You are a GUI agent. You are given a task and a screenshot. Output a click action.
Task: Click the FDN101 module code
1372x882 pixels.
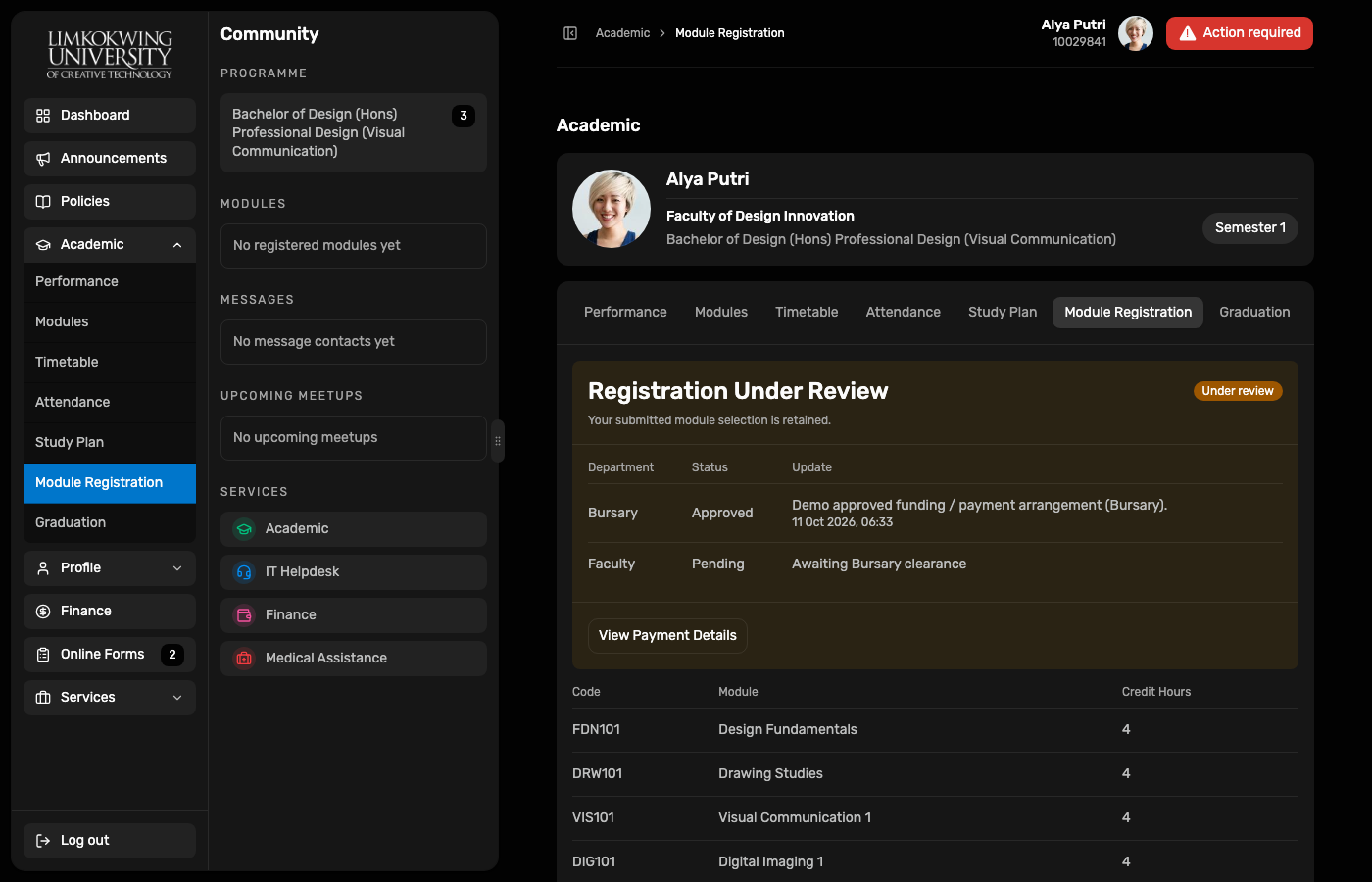click(x=596, y=730)
